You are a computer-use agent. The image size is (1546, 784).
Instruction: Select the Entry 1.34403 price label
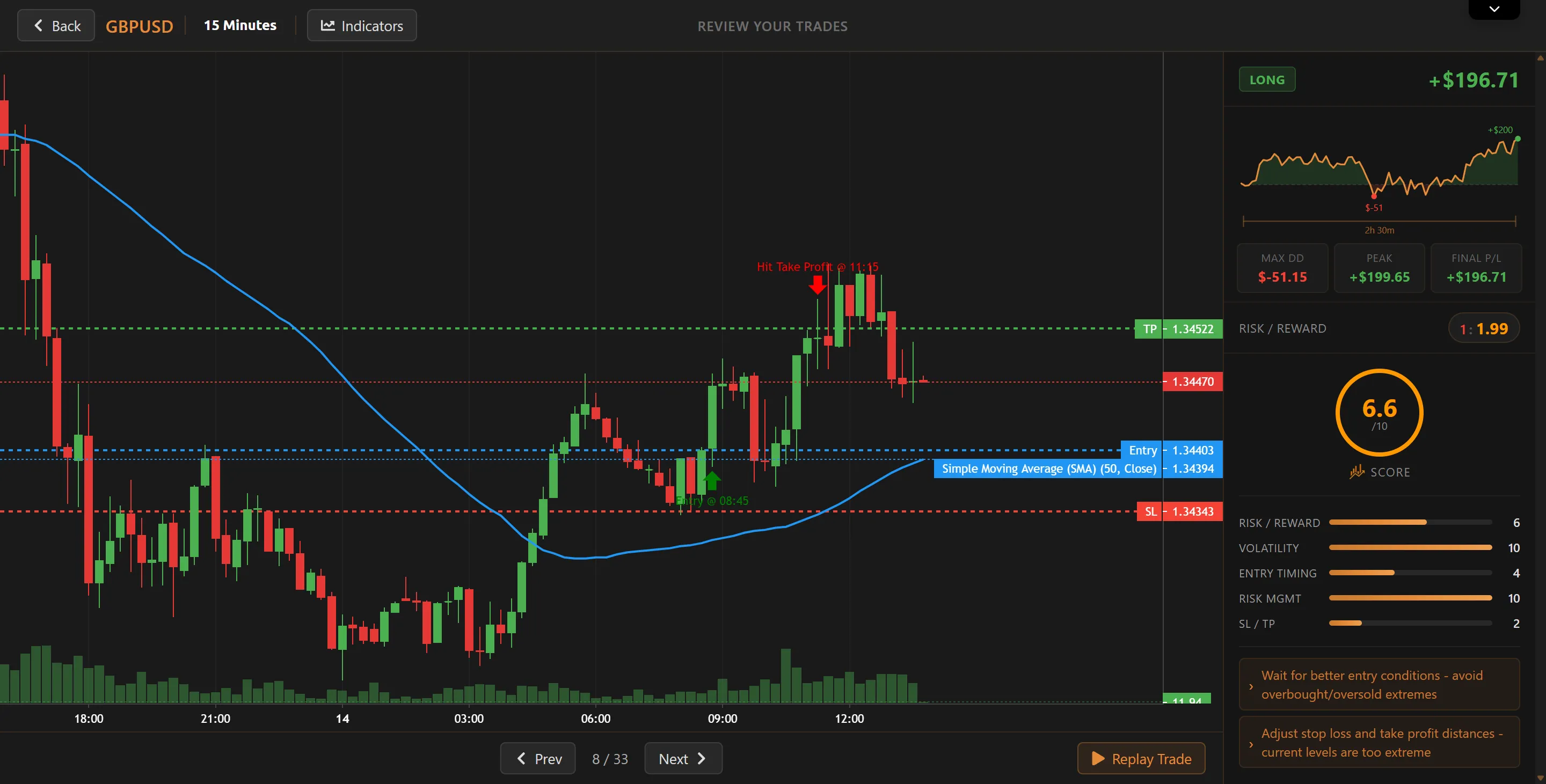click(x=1171, y=450)
